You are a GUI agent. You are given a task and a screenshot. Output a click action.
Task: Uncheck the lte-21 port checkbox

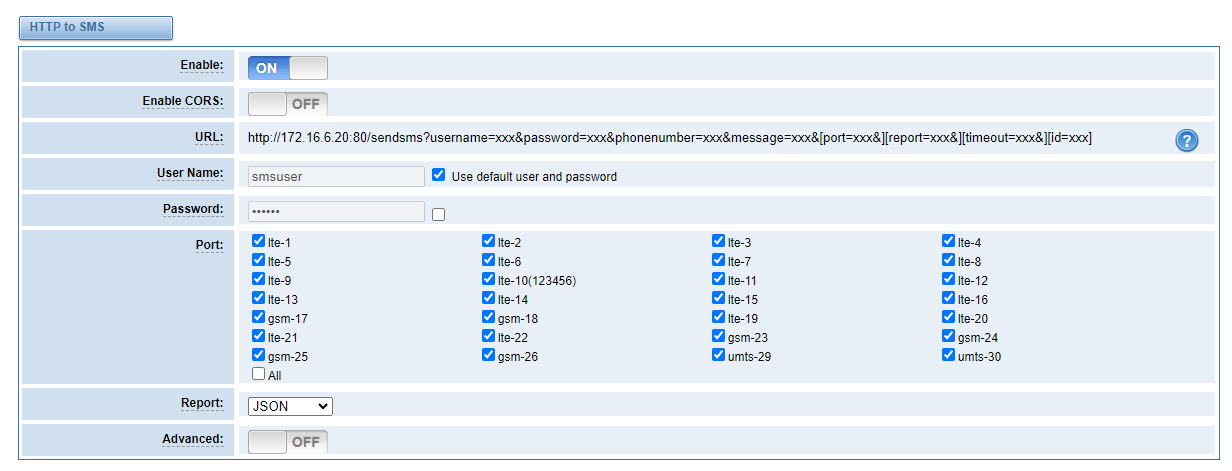(259, 336)
